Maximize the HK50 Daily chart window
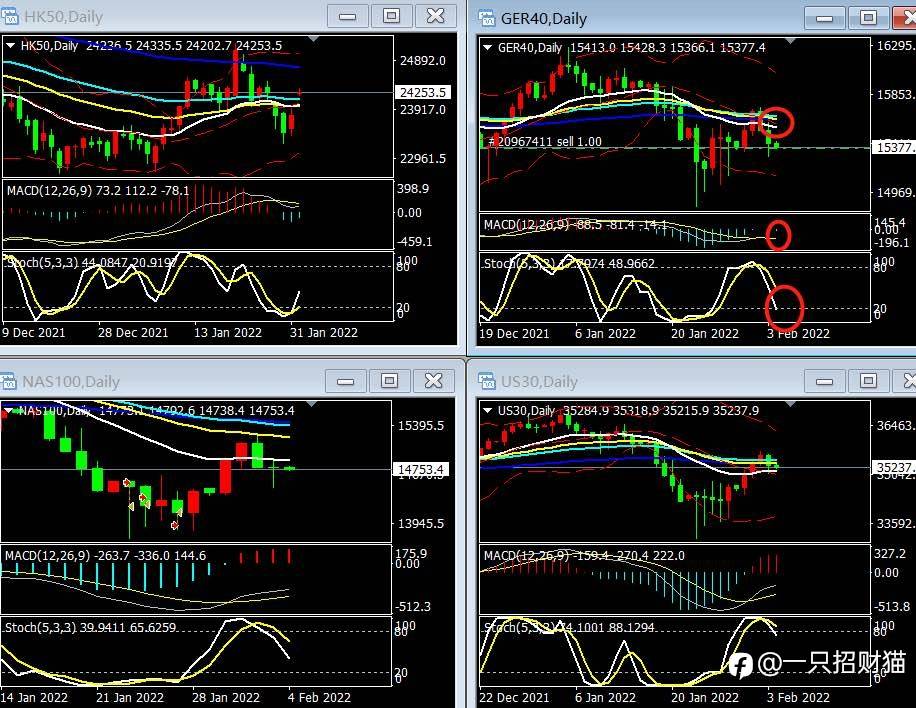The image size is (916, 708). [391, 16]
